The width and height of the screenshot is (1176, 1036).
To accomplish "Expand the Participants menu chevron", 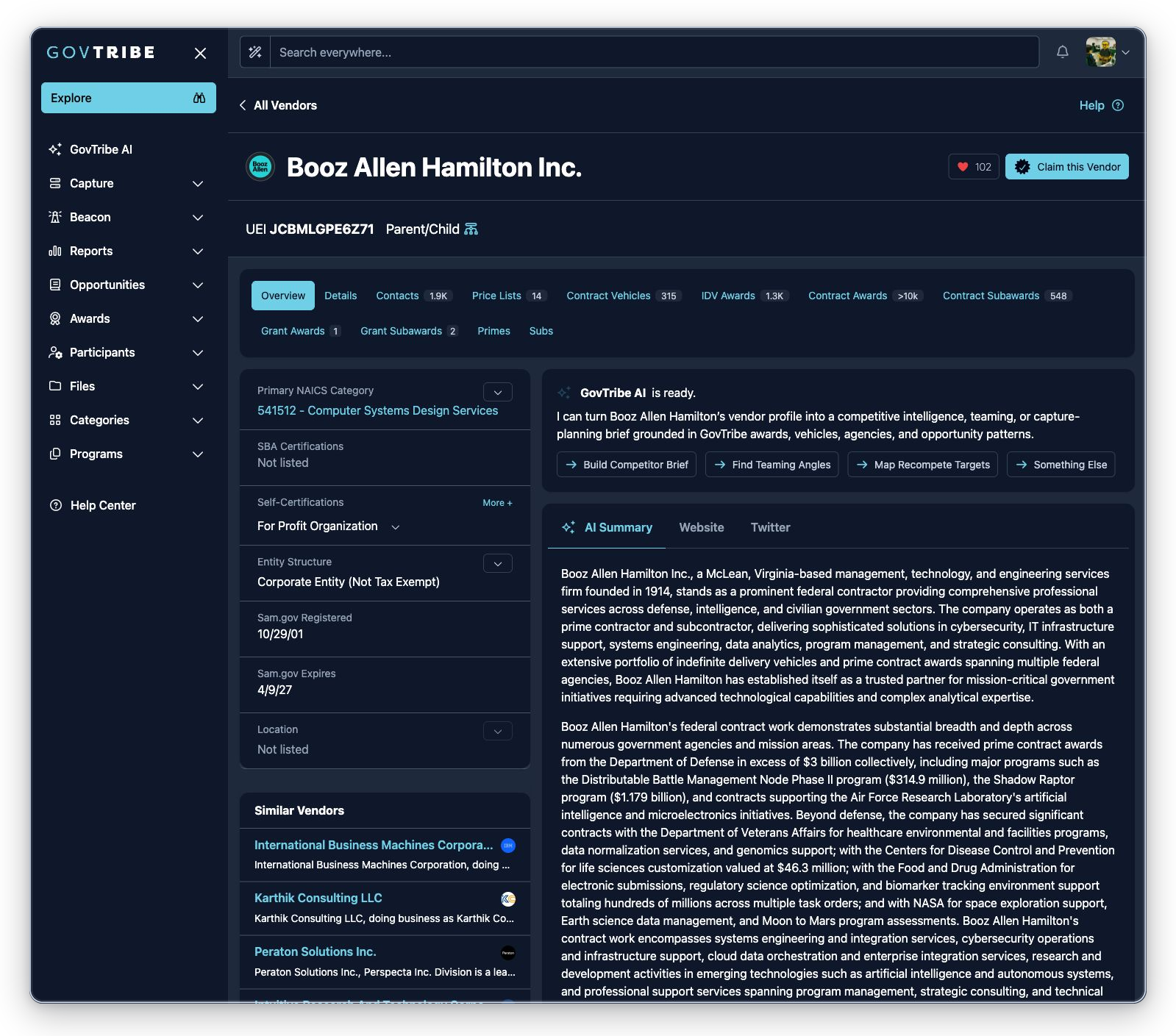I will [198, 352].
